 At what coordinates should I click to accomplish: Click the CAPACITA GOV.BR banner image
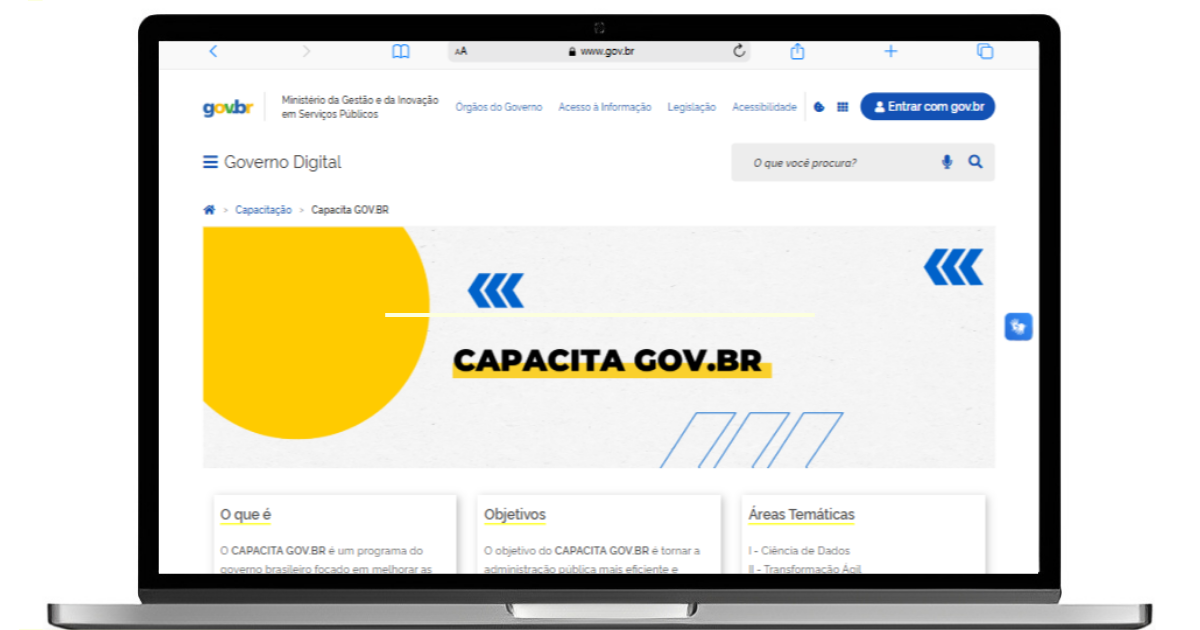pyautogui.click(x=599, y=347)
